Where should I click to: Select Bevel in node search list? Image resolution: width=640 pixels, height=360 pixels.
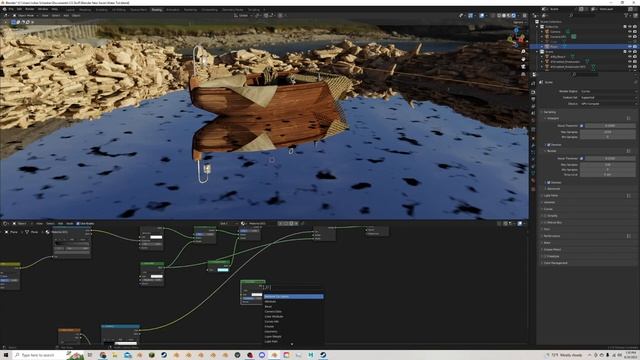(x=268, y=307)
